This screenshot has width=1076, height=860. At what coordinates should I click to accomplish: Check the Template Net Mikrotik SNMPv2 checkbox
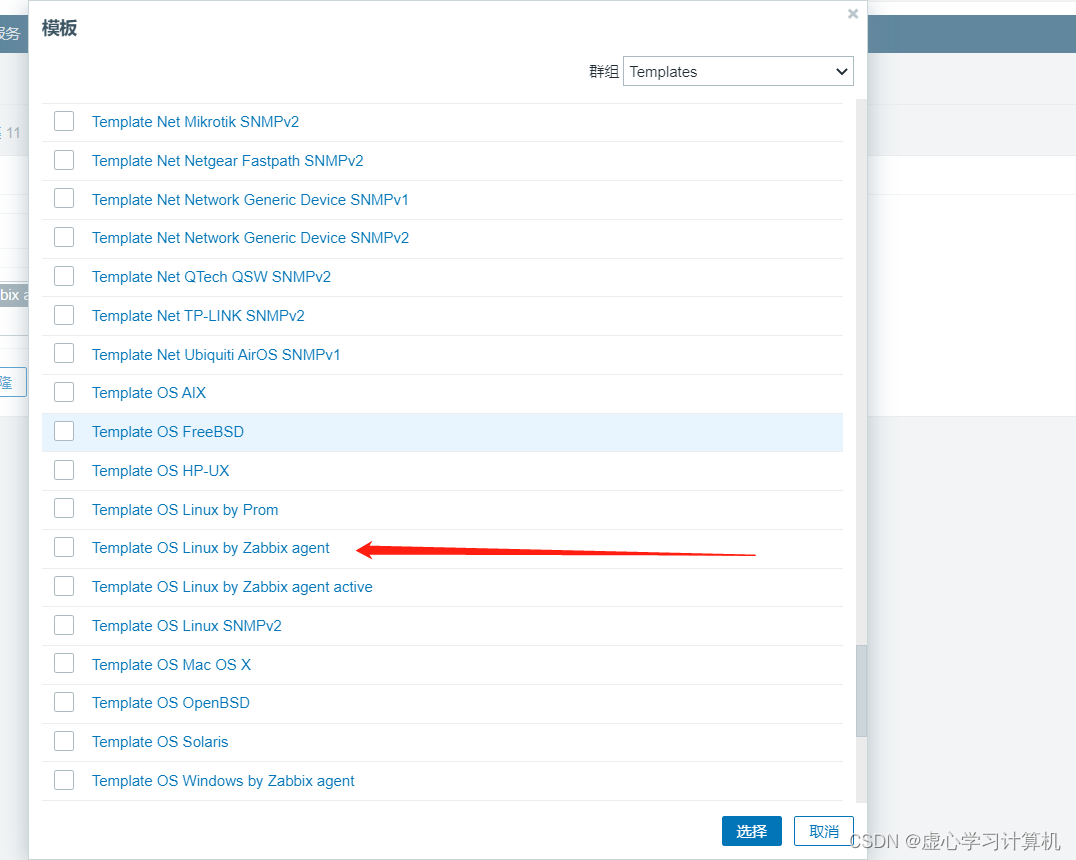pyautogui.click(x=64, y=121)
